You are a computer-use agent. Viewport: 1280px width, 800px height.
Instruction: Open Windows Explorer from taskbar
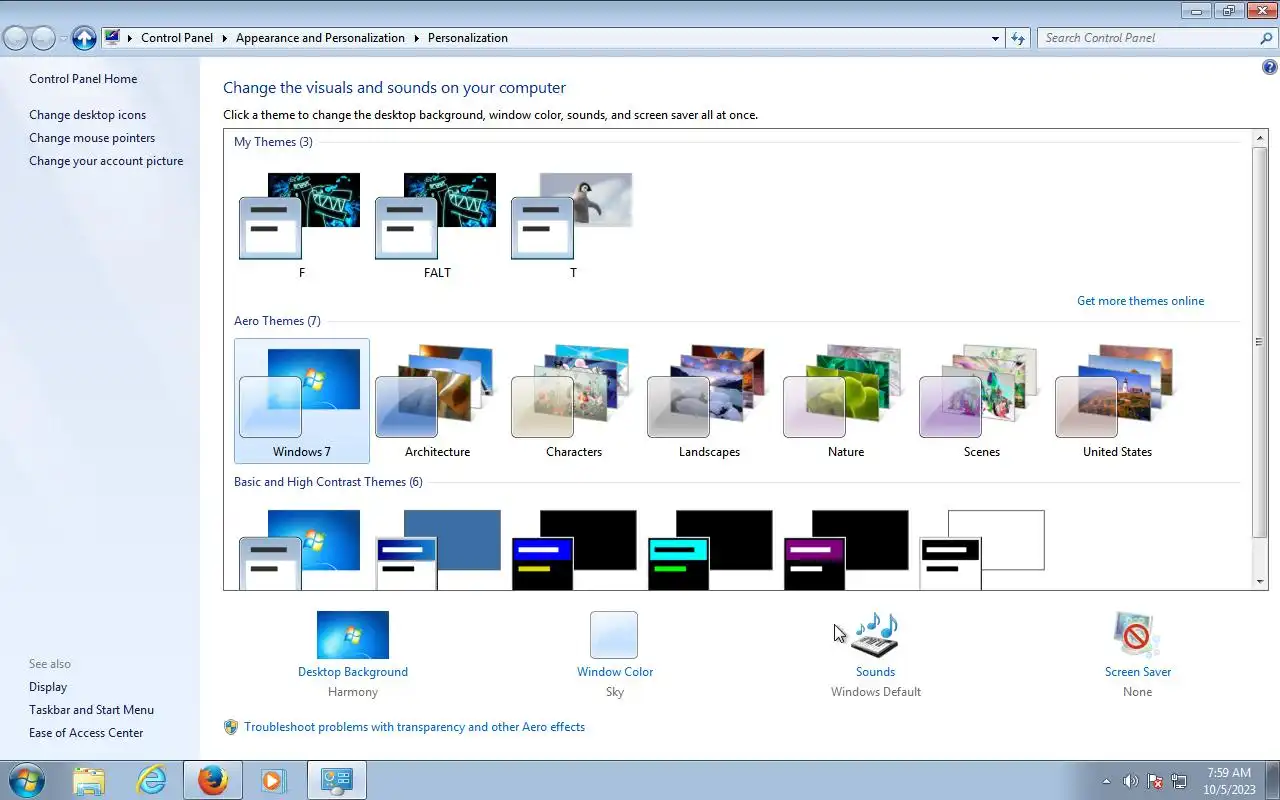[89, 780]
